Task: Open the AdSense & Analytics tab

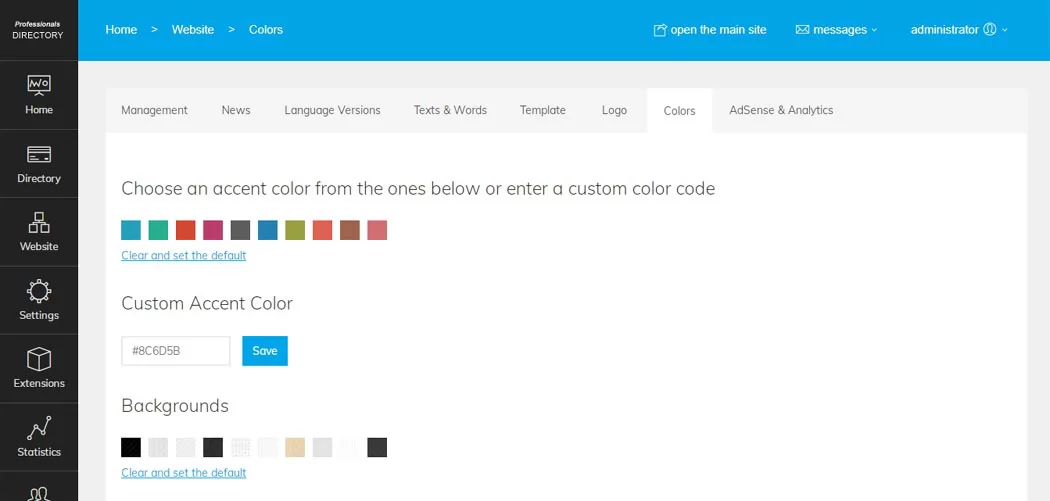Action: [781, 111]
